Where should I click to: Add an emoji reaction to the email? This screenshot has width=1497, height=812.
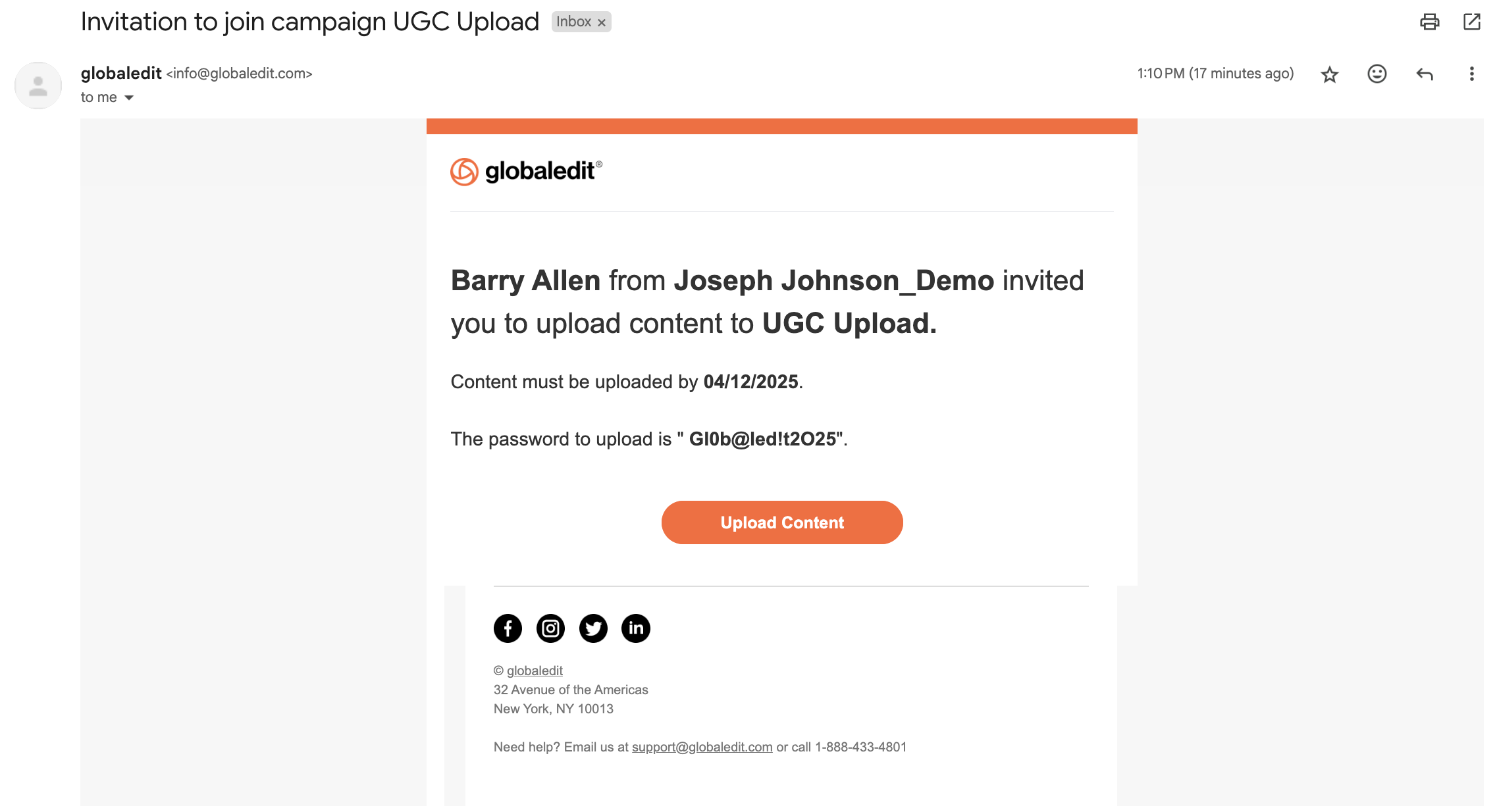coord(1377,74)
